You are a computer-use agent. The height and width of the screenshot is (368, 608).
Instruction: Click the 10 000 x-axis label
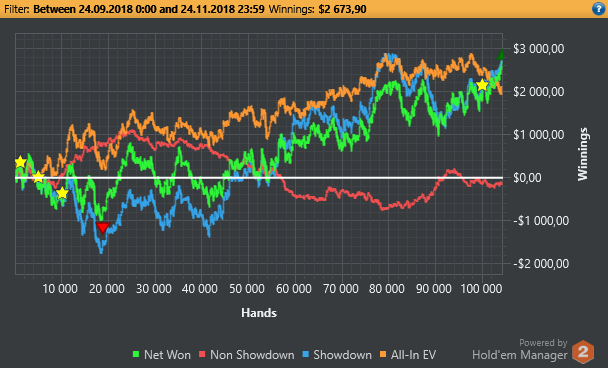click(60, 289)
